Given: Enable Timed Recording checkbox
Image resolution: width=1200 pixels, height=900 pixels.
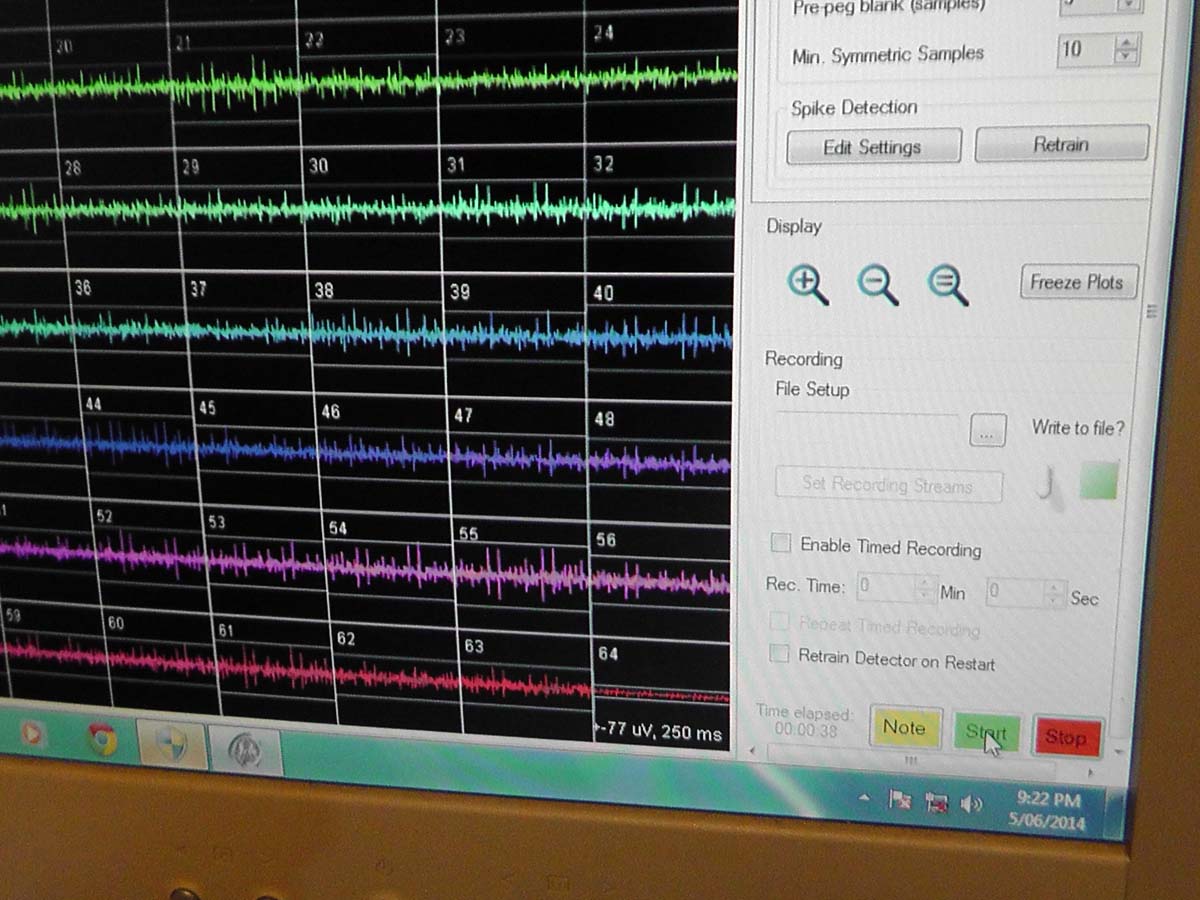Looking at the screenshot, I should pyautogui.click(x=780, y=543).
